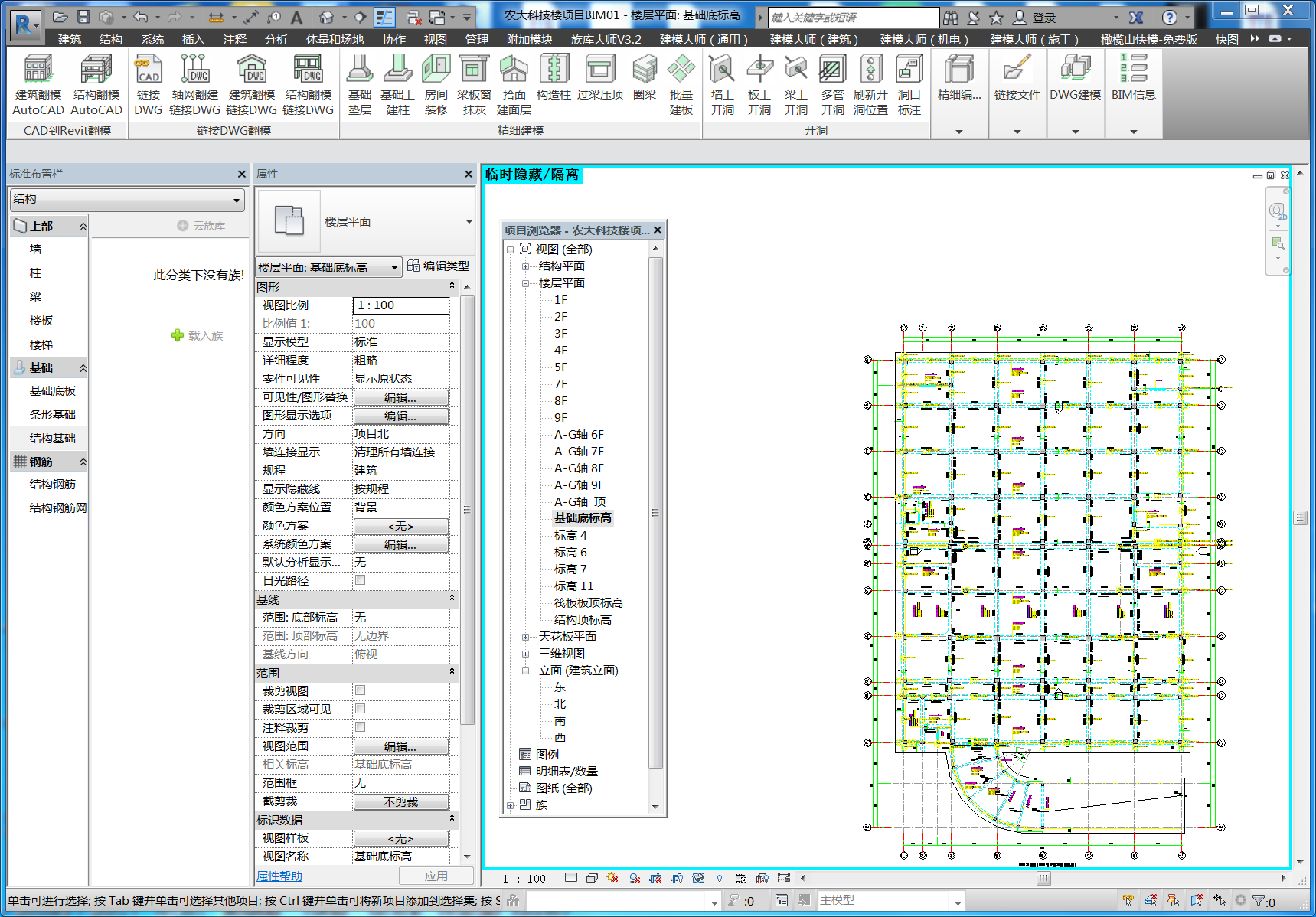Click the 编辑 button for 视图范围

click(401, 746)
